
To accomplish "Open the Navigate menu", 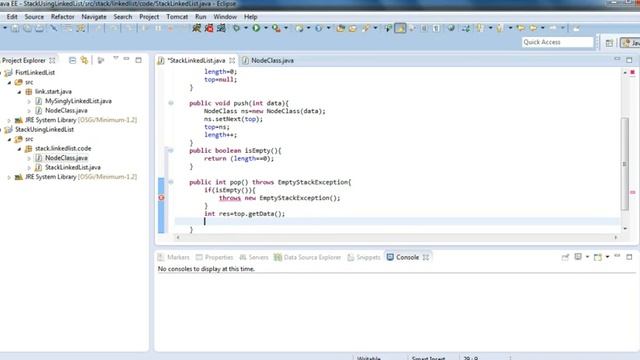I will pyautogui.click(x=94, y=17).
